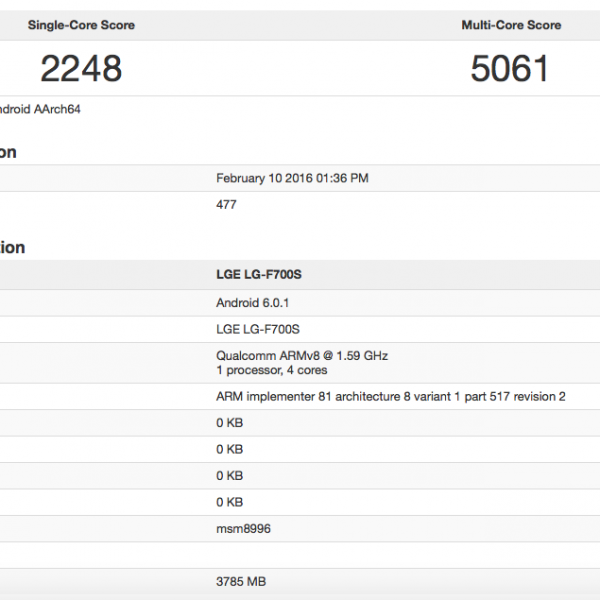Click the second 0 KB cache value

[x=229, y=449]
